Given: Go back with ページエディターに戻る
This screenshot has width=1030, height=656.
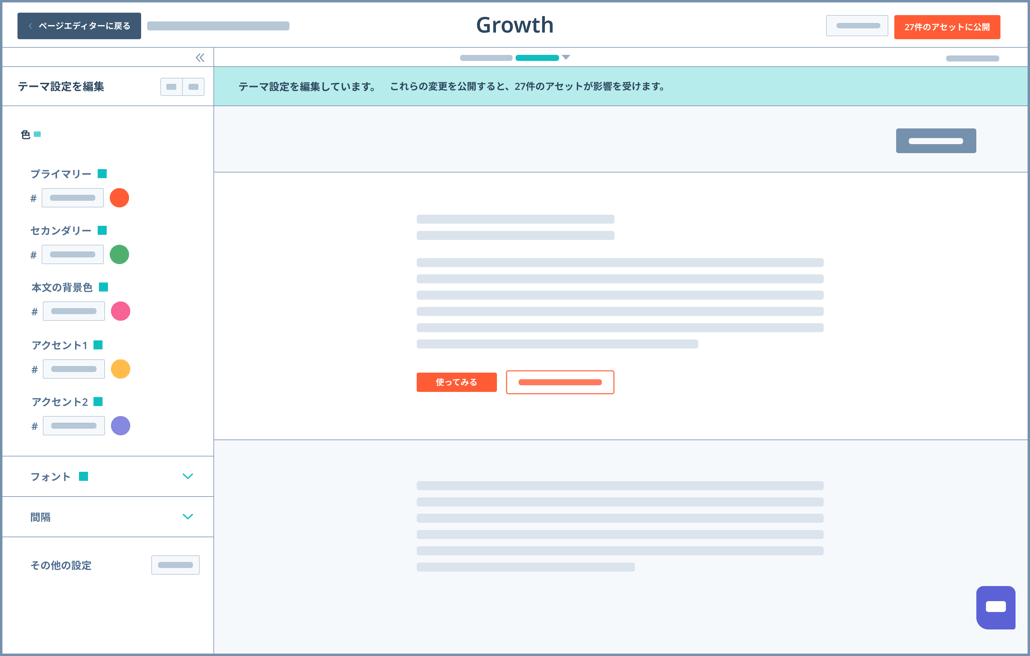Looking at the screenshot, I should 78,26.
